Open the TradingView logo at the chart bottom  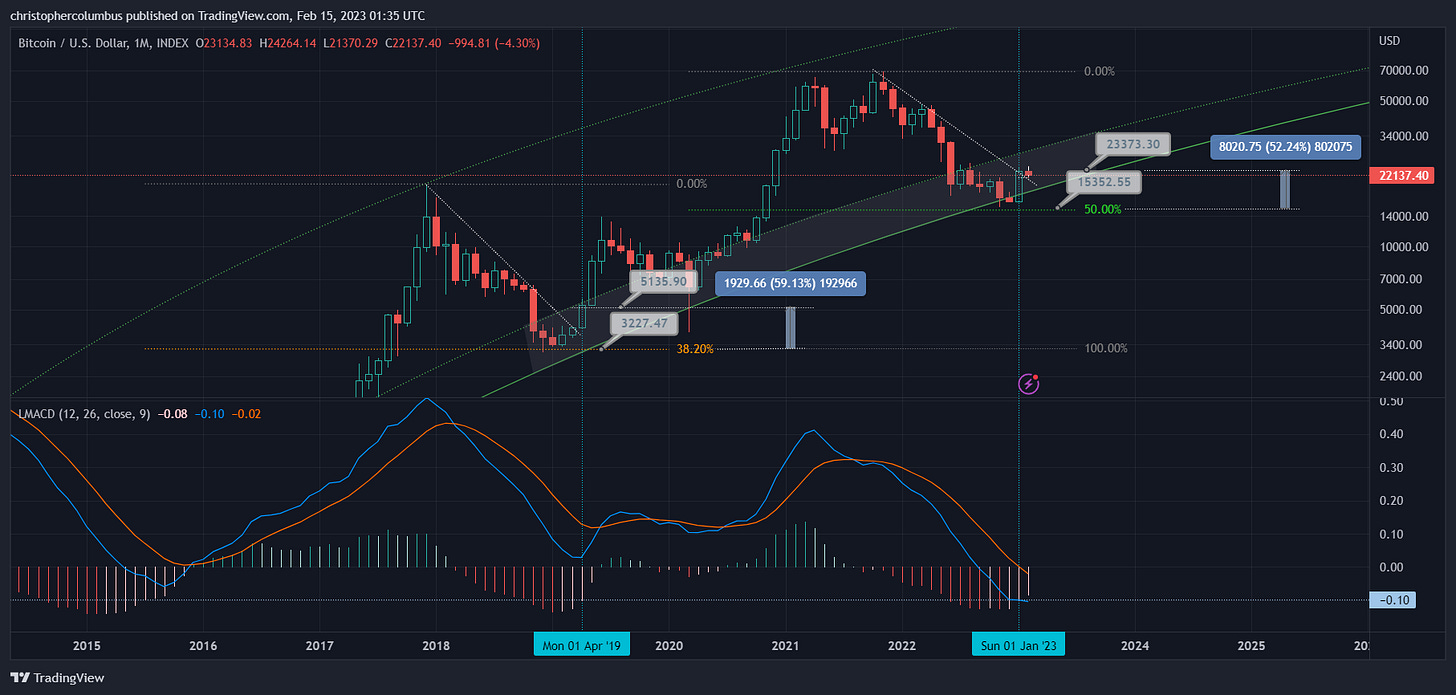[x=59, y=677]
